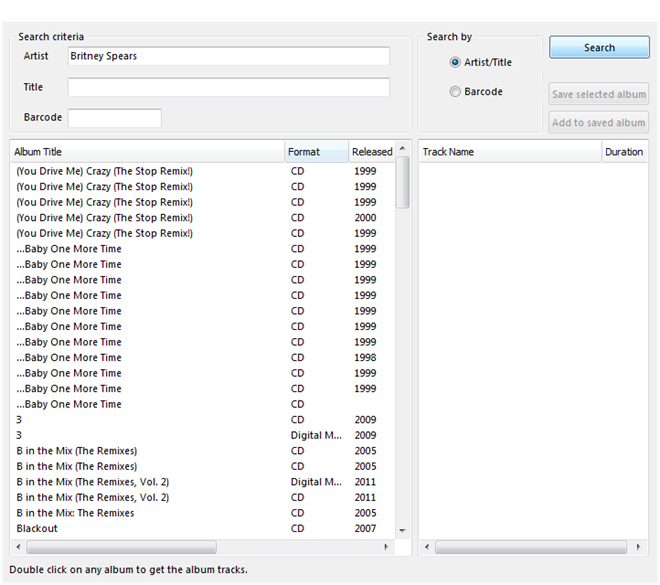This screenshot has width=660, height=585.
Task: Click the CD format cell in Blackout row
Action: tap(297, 528)
